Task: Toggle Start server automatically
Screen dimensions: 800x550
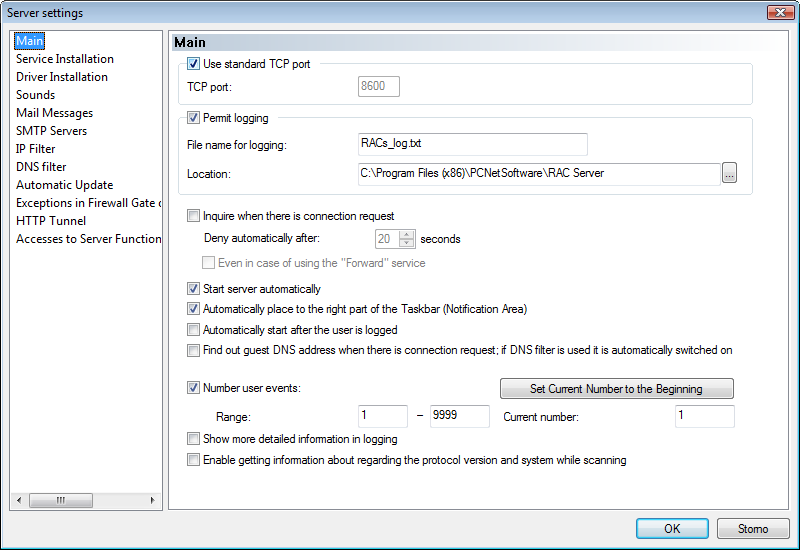Action: point(193,289)
